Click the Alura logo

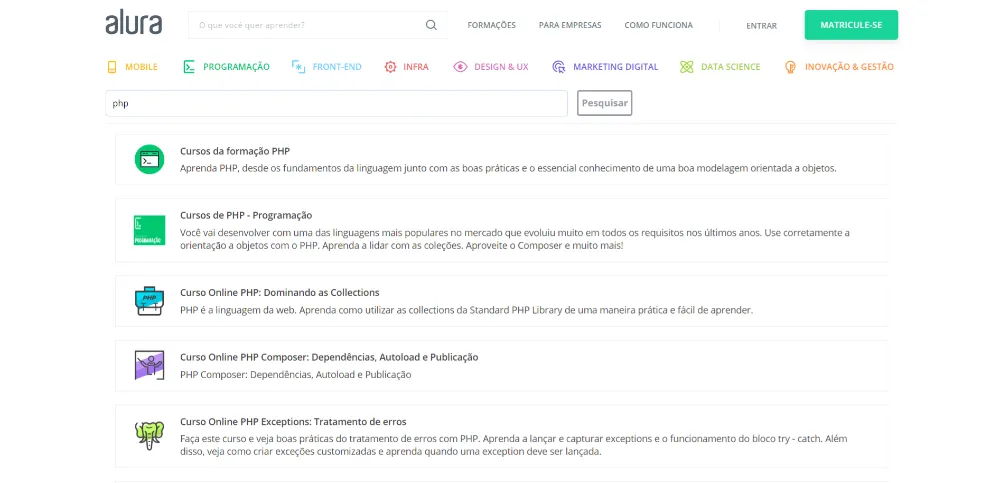pyautogui.click(x=133, y=23)
